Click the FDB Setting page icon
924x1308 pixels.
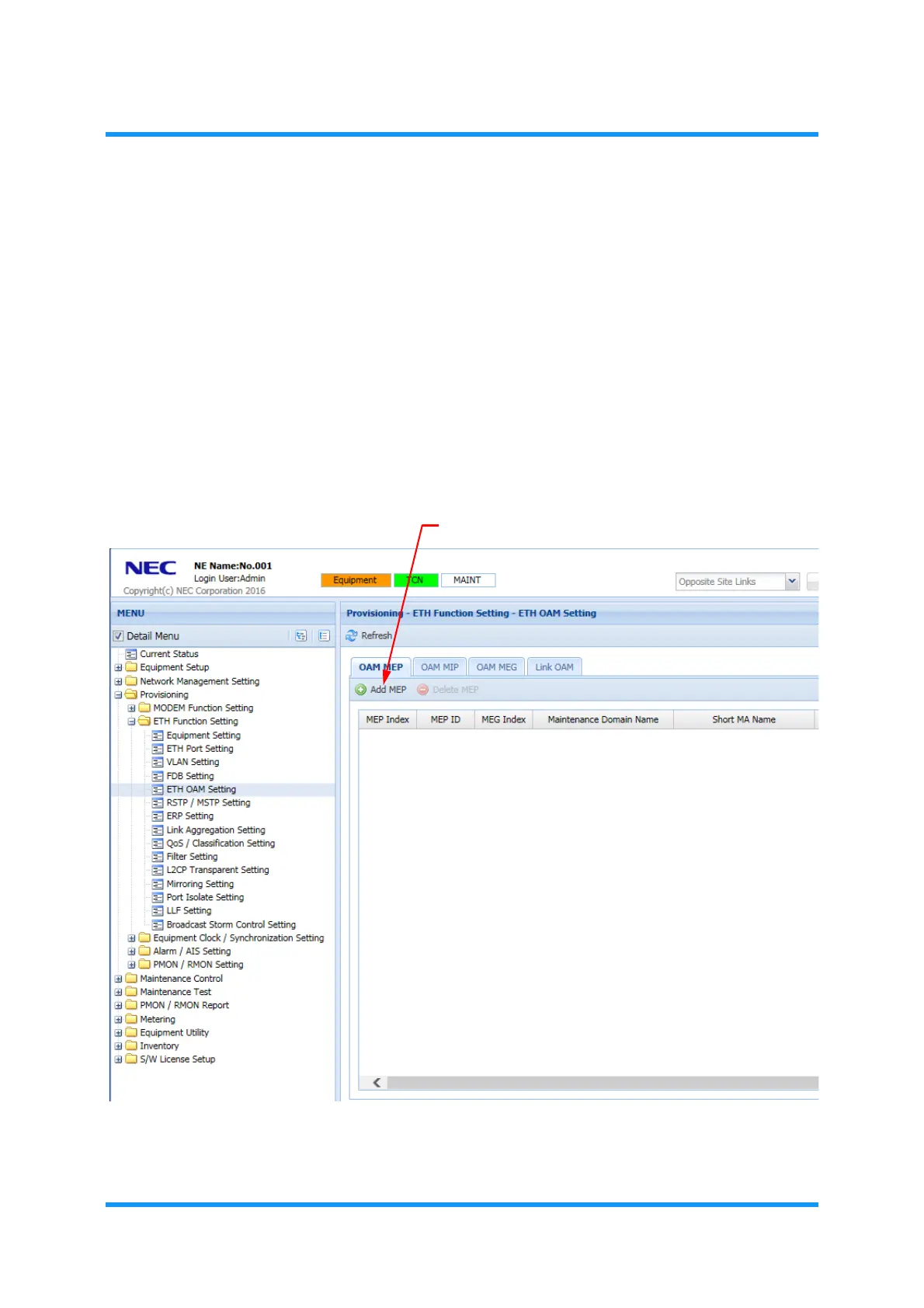(158, 776)
